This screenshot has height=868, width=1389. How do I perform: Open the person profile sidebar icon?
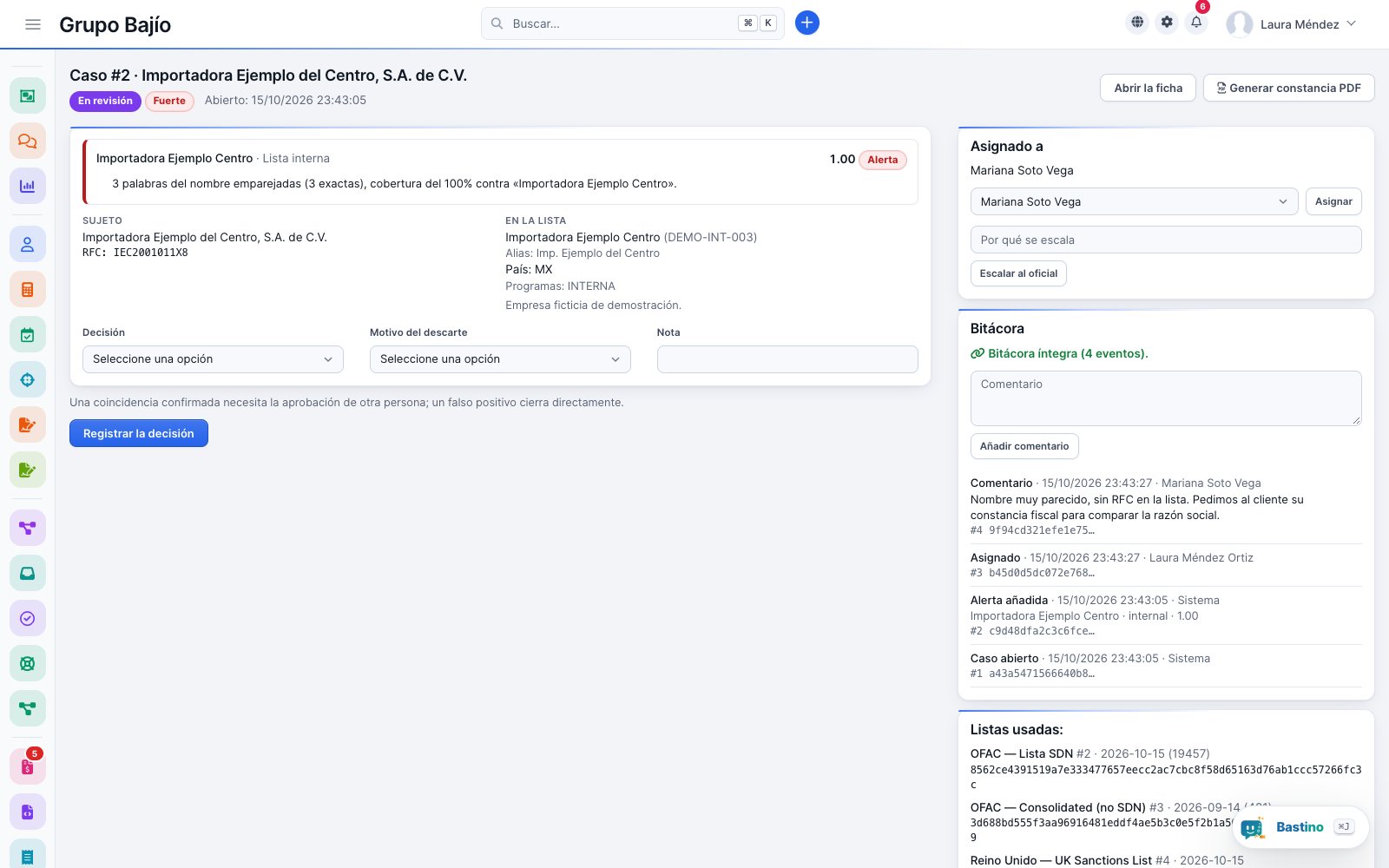pos(28,245)
